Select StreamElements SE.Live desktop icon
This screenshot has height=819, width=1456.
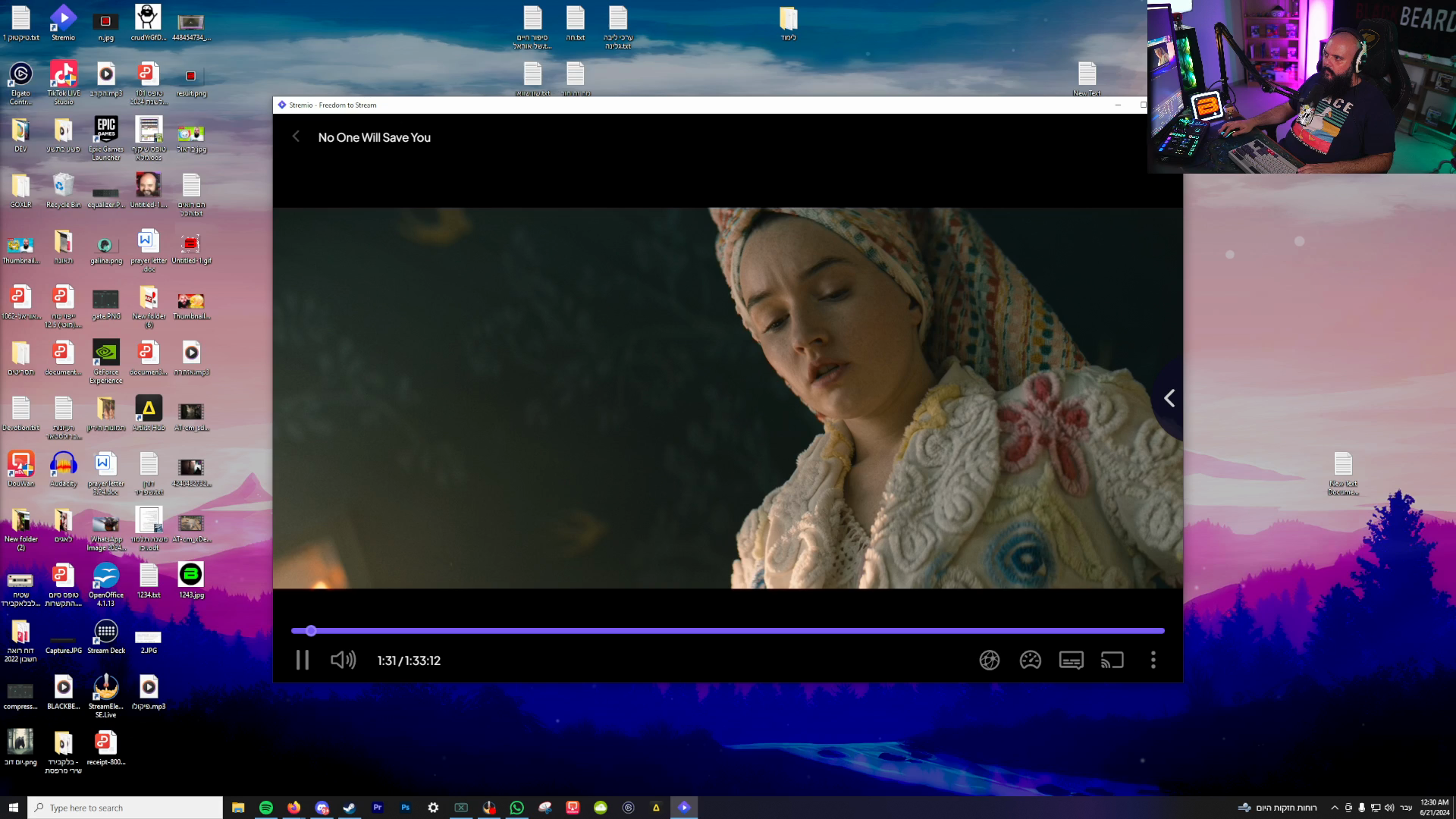coord(106,696)
